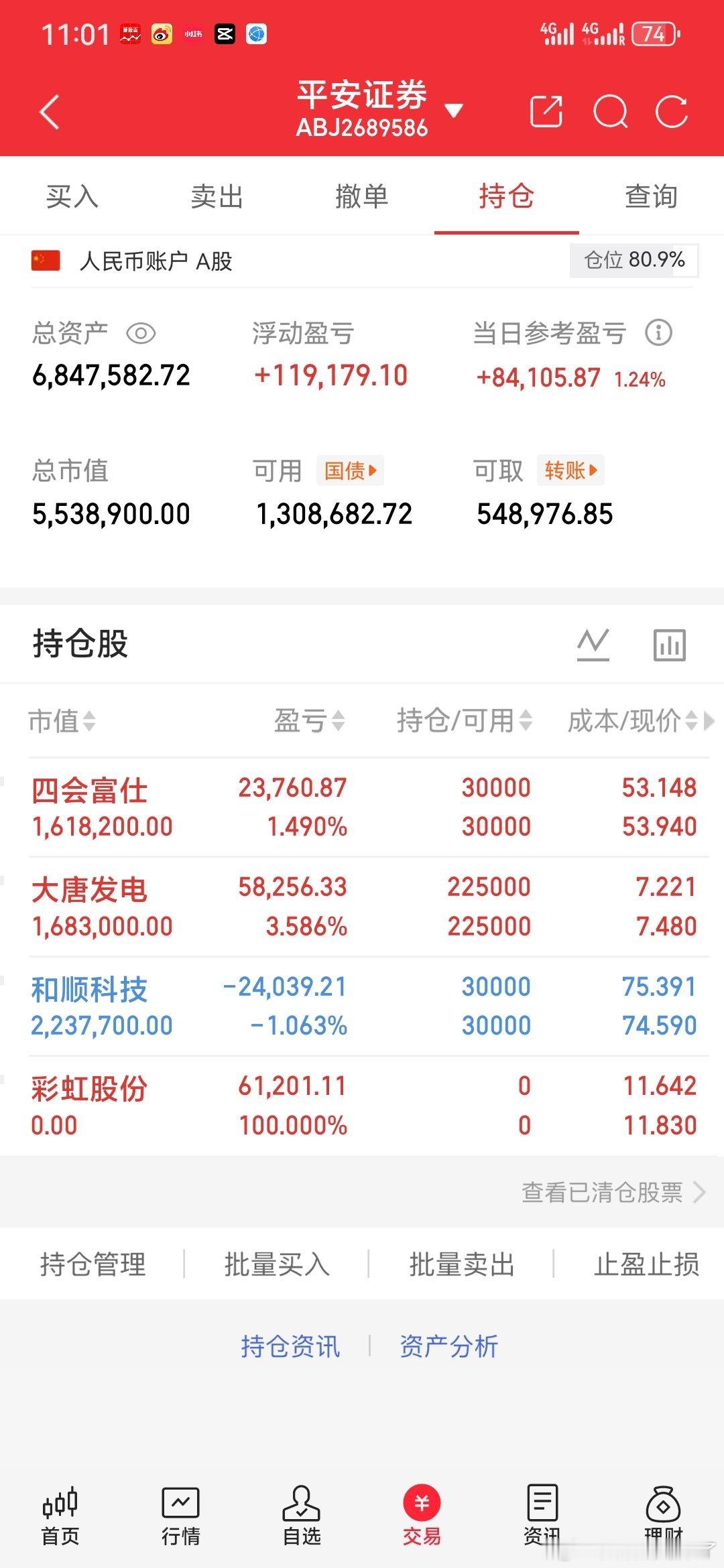
Task: Tap the 国债 button beside 可用
Action: pos(350,470)
